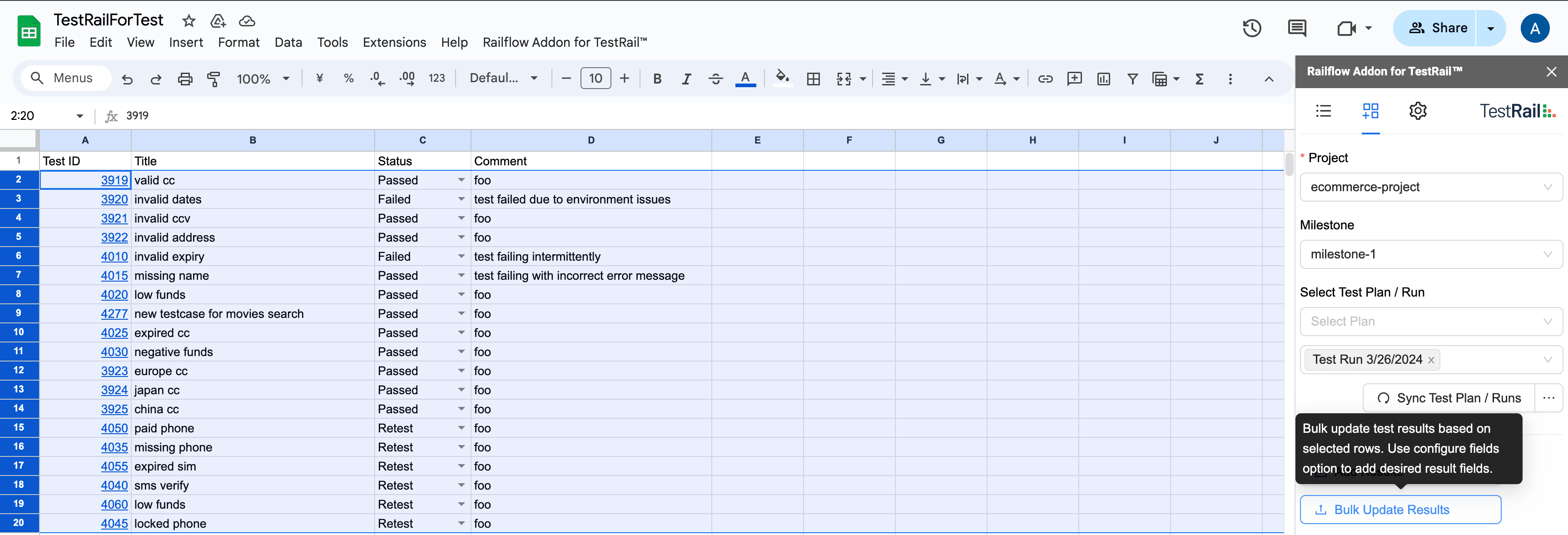The height and width of the screenshot is (535, 1568).
Task: Open the Extensions menu
Action: point(394,42)
